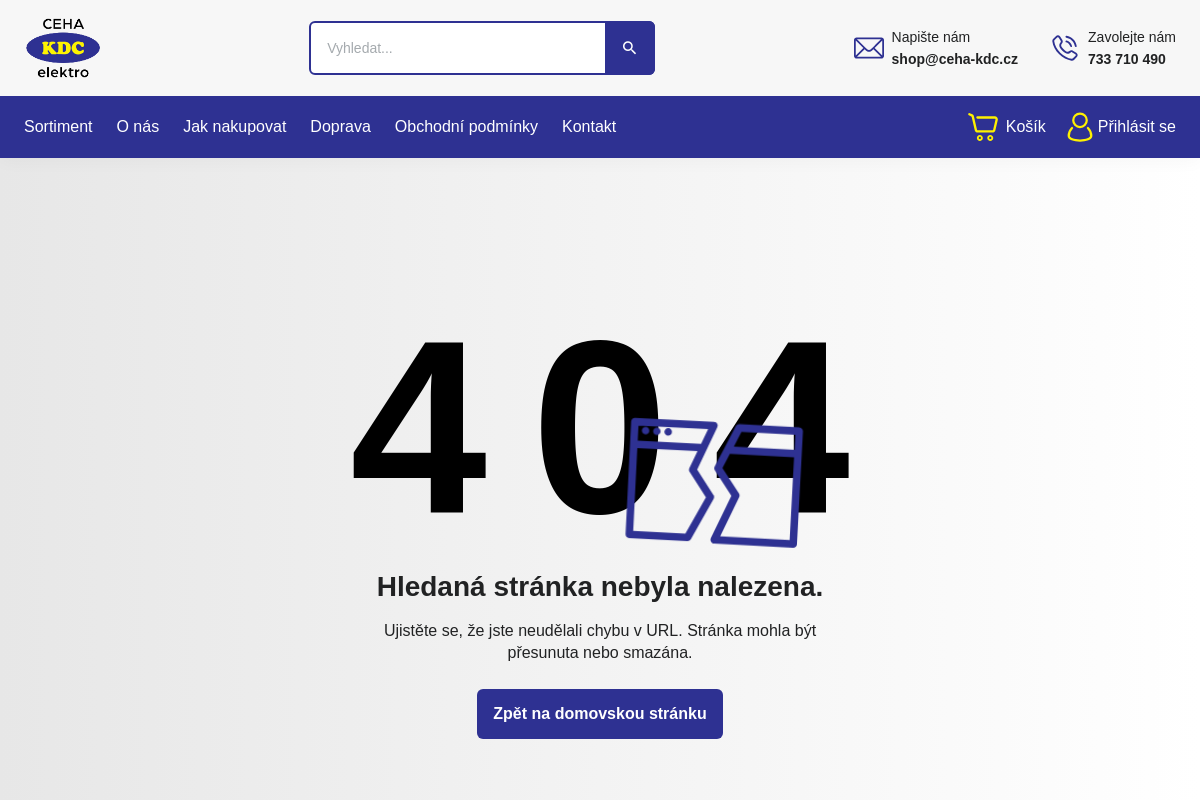Click the Košík cart label

tap(1025, 126)
